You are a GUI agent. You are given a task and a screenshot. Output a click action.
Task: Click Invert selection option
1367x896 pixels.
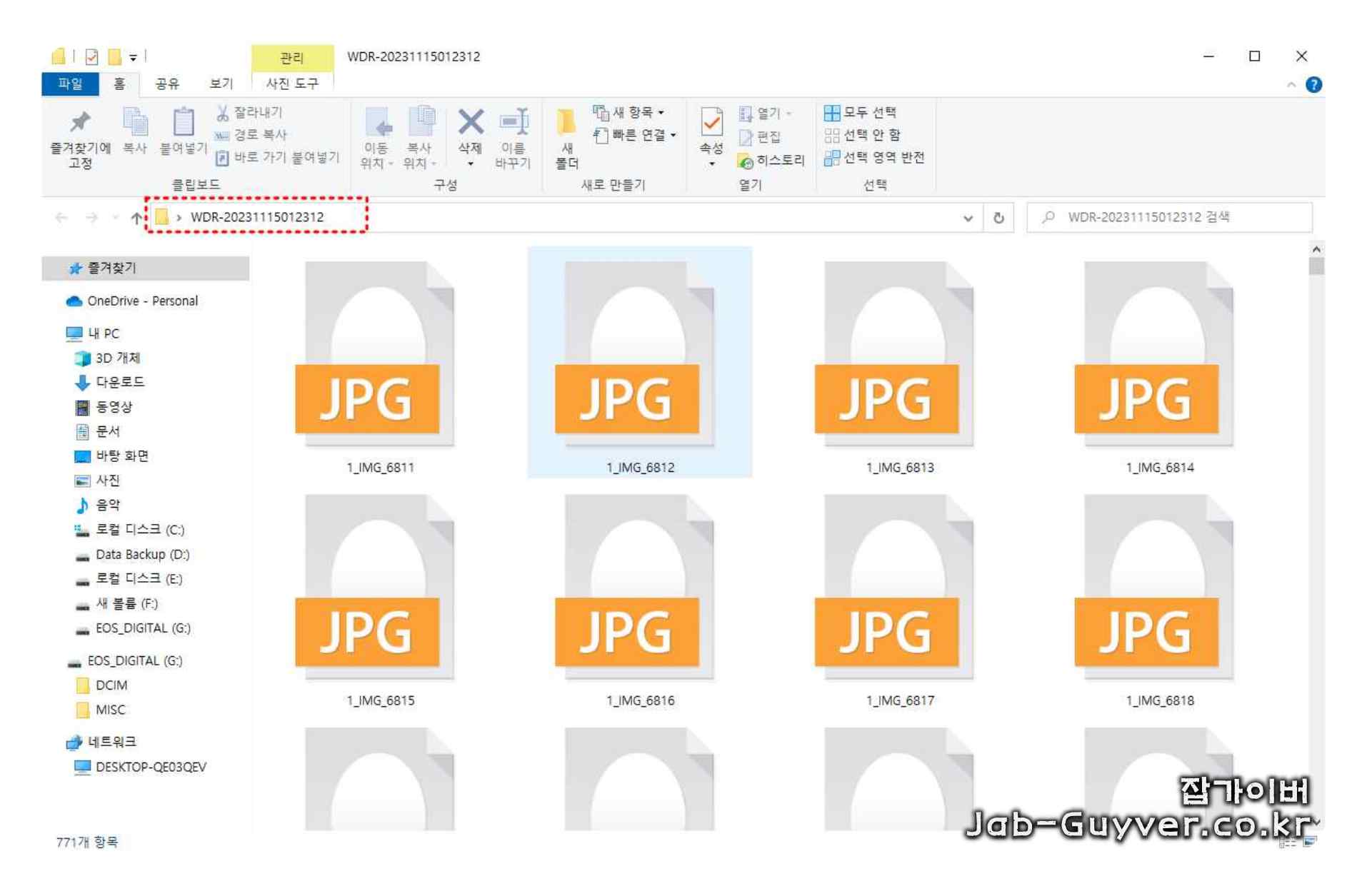click(874, 157)
